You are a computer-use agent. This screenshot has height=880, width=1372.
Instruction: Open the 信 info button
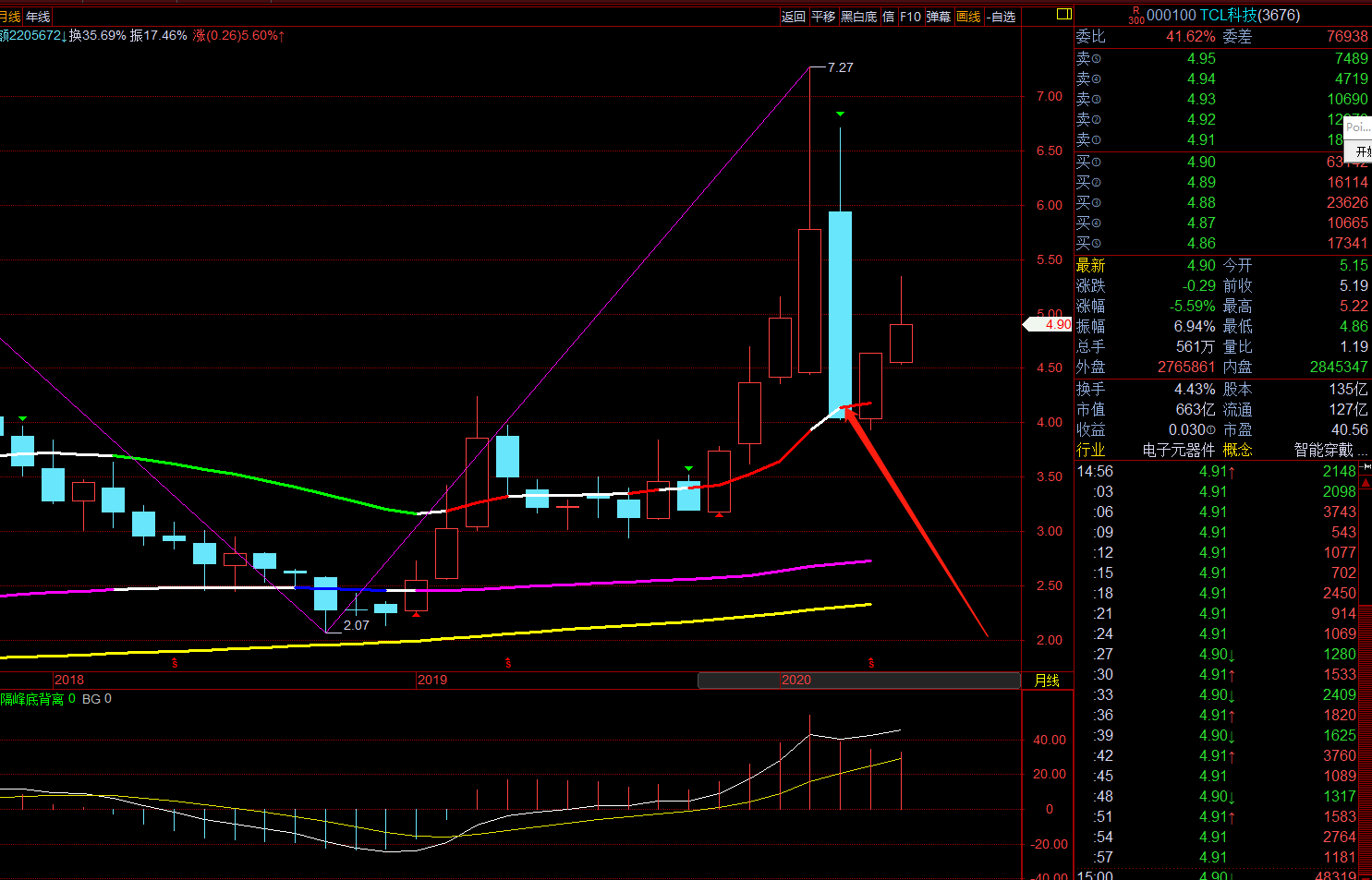[888, 17]
